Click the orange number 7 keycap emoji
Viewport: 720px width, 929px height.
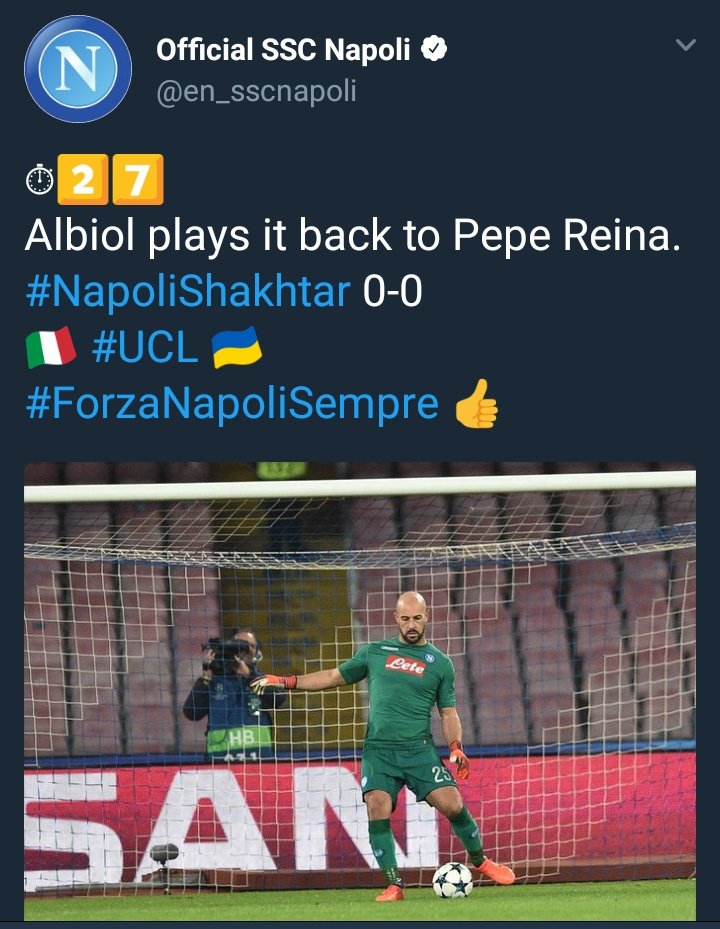[x=137, y=181]
